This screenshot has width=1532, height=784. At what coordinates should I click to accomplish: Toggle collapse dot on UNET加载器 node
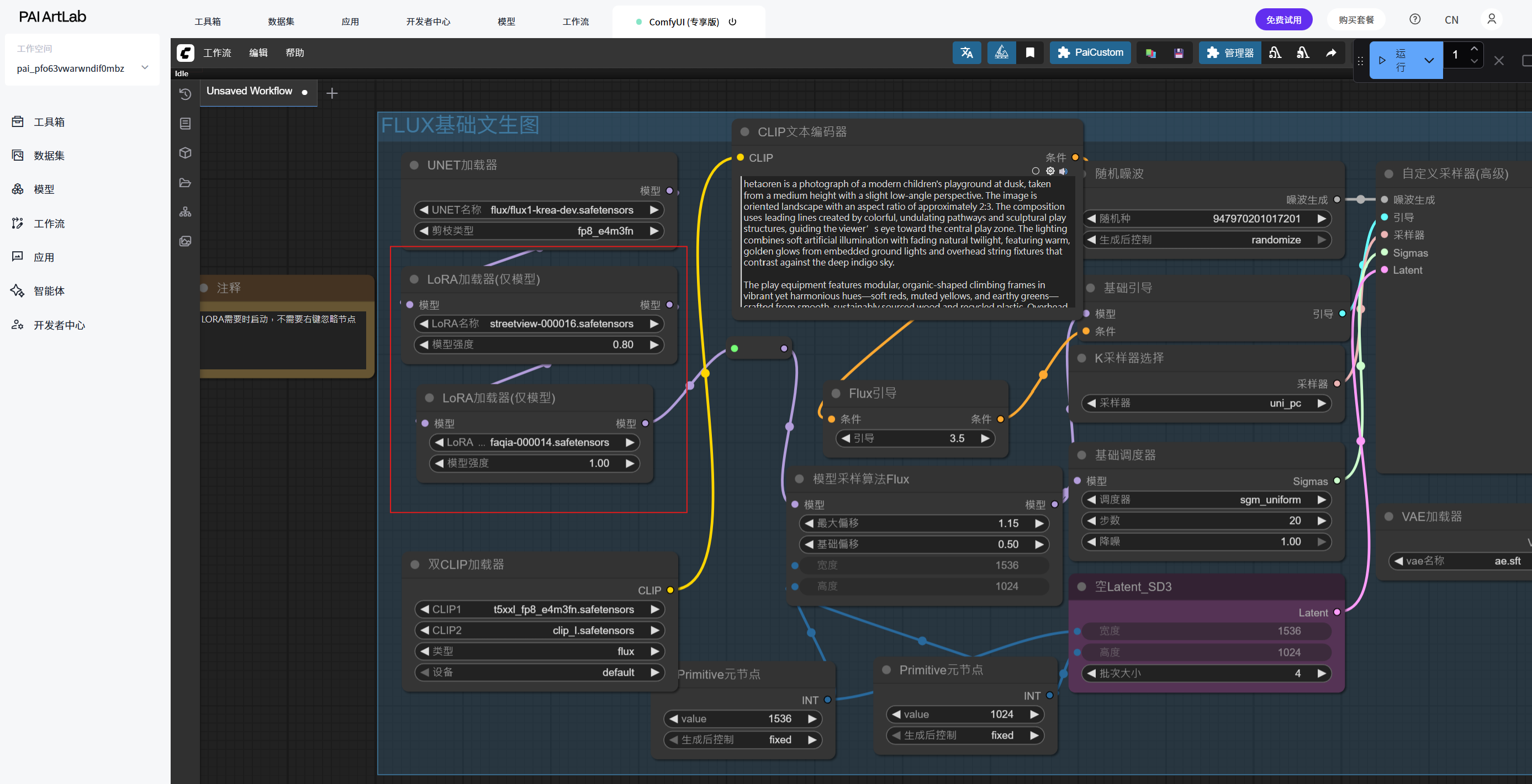point(414,165)
